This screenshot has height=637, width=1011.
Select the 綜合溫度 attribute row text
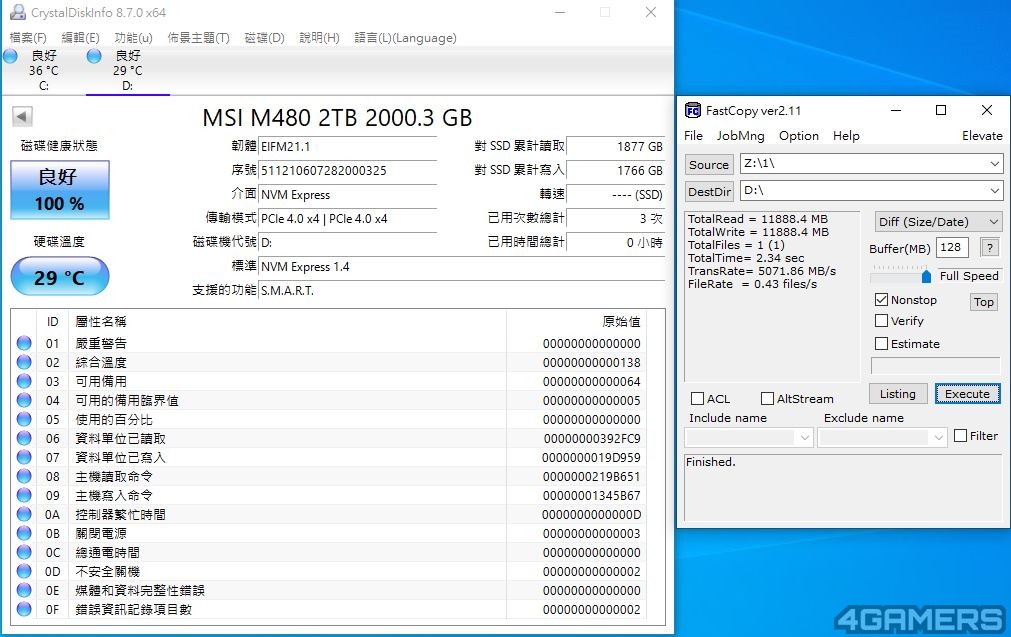point(101,362)
